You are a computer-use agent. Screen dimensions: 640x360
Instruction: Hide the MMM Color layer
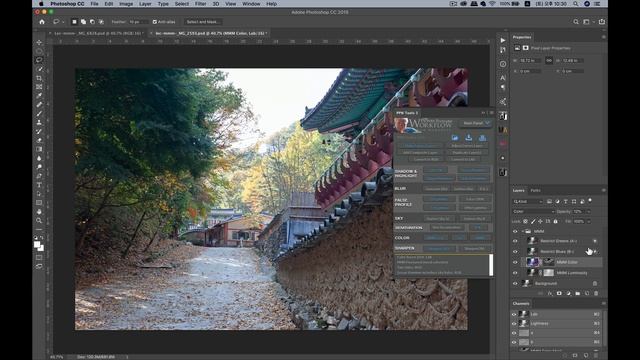515,262
